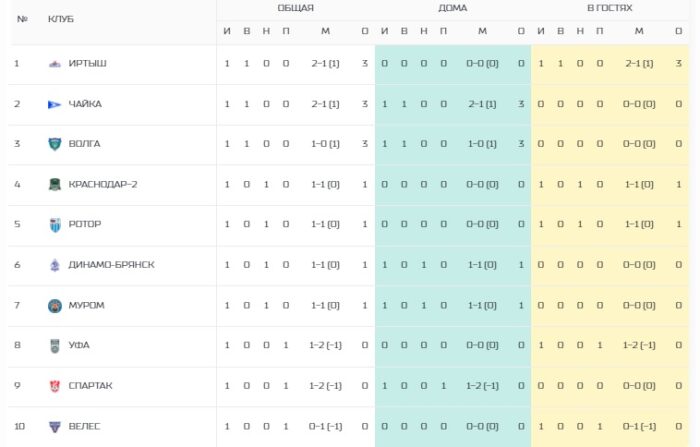Select the ДОМА home column header
This screenshot has width=700, height=447.
point(452,8)
